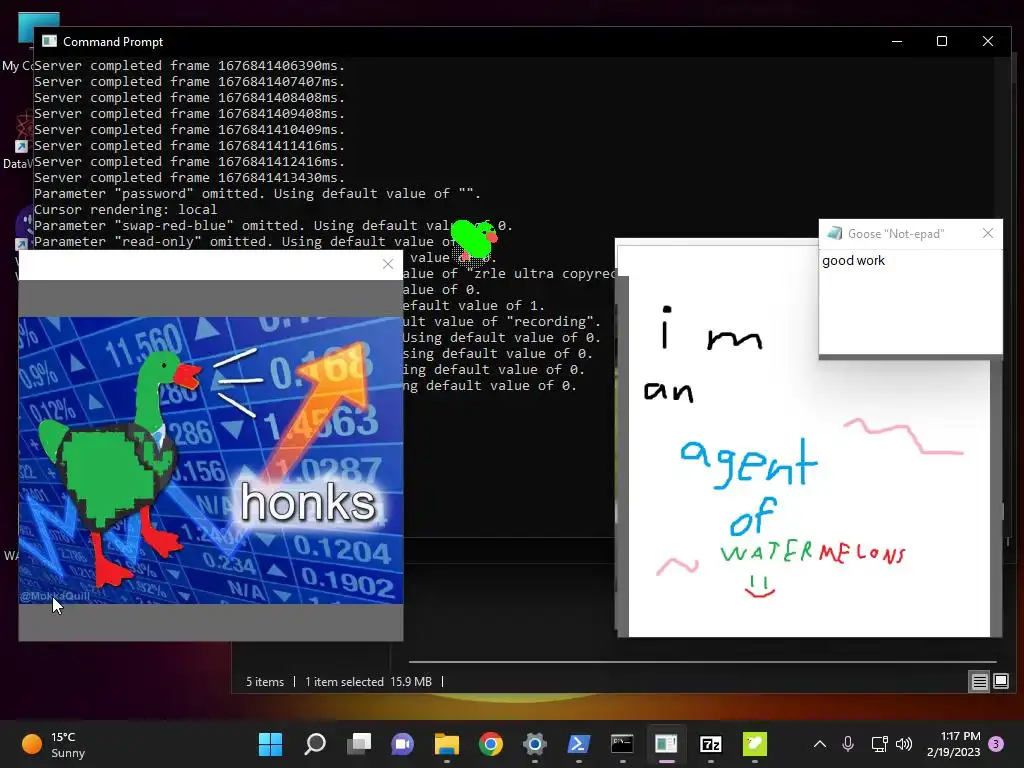Image resolution: width=1024 pixels, height=768 pixels.
Task: Open the volume control tray icon
Action: pos(904,744)
